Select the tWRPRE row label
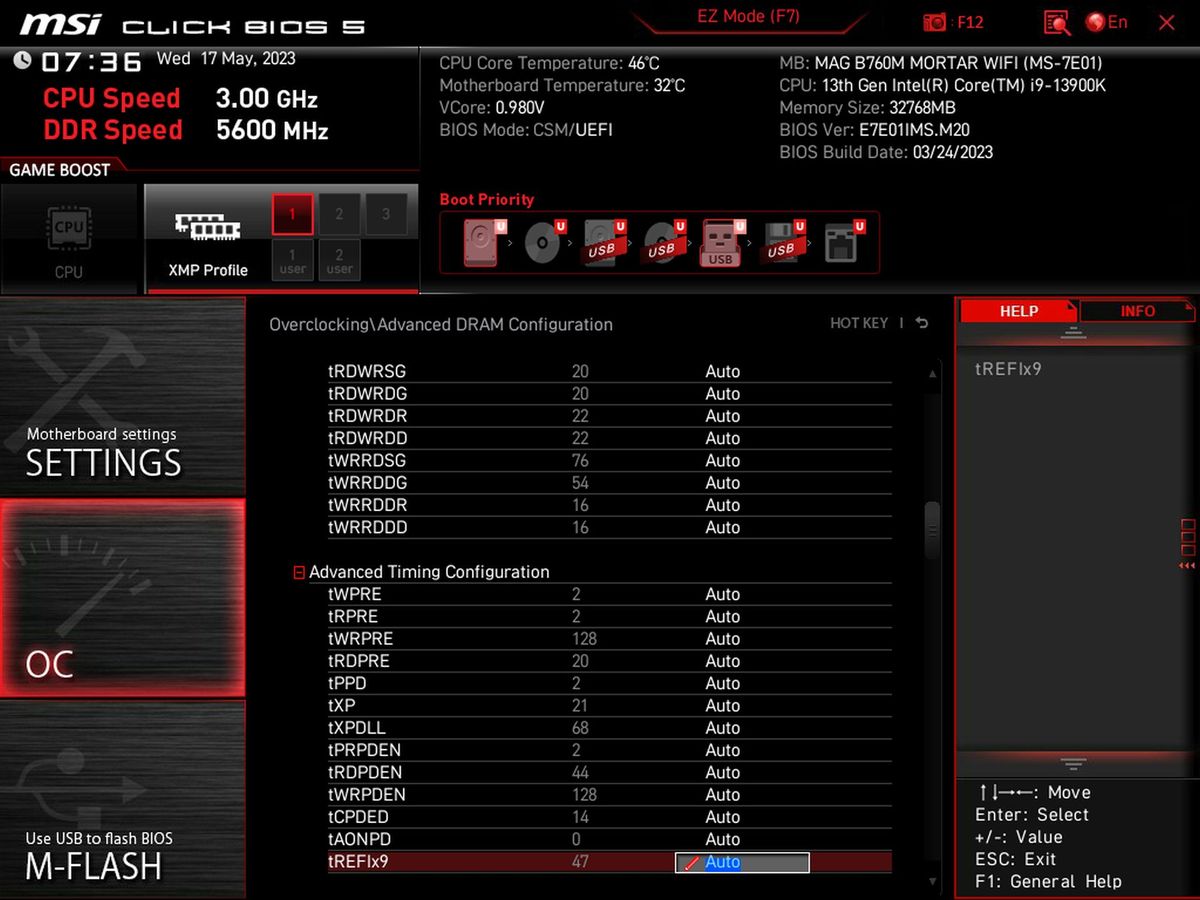Image resolution: width=1200 pixels, height=900 pixels. 360,638
